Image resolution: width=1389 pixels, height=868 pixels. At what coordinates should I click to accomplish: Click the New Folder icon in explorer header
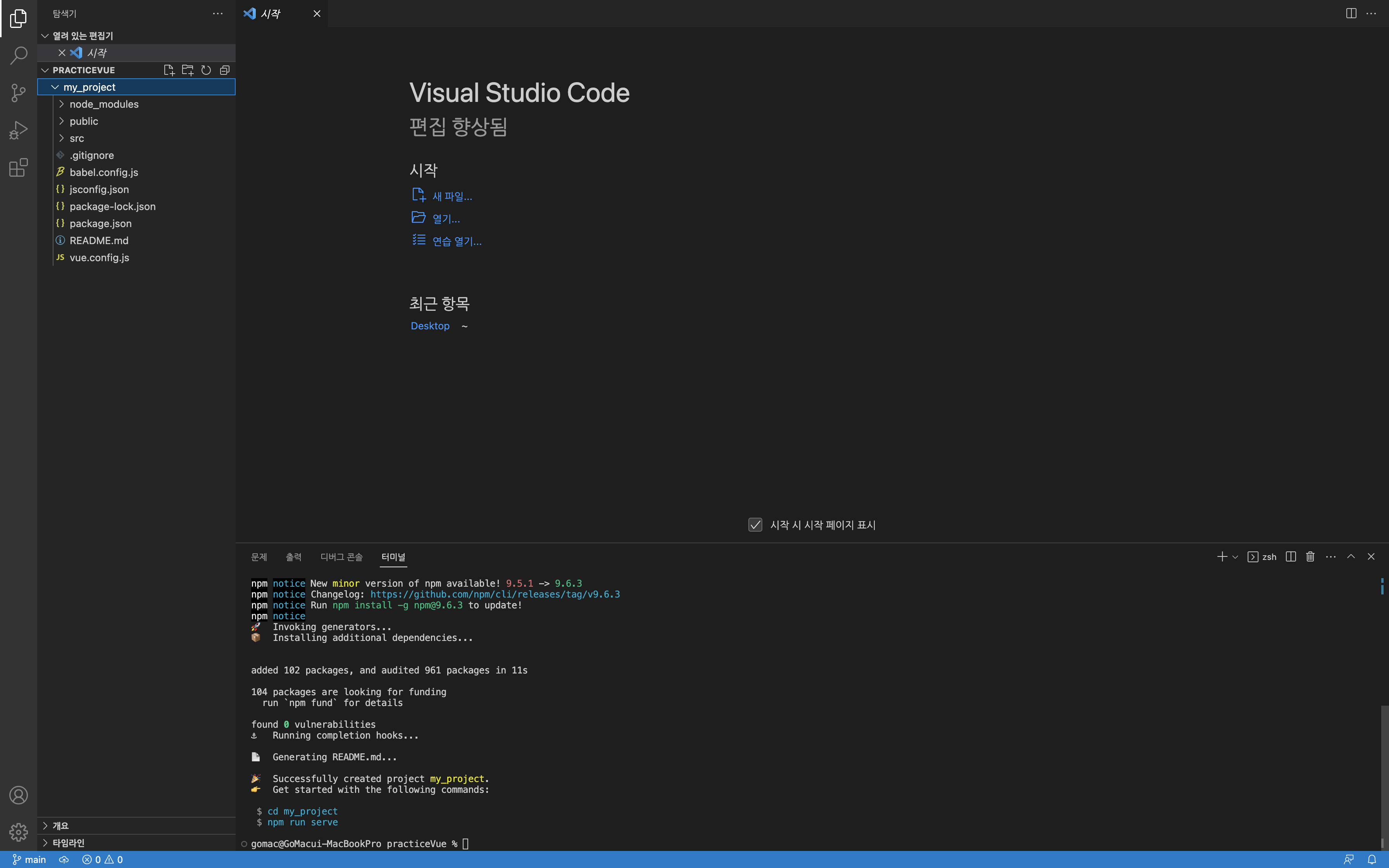(x=188, y=70)
